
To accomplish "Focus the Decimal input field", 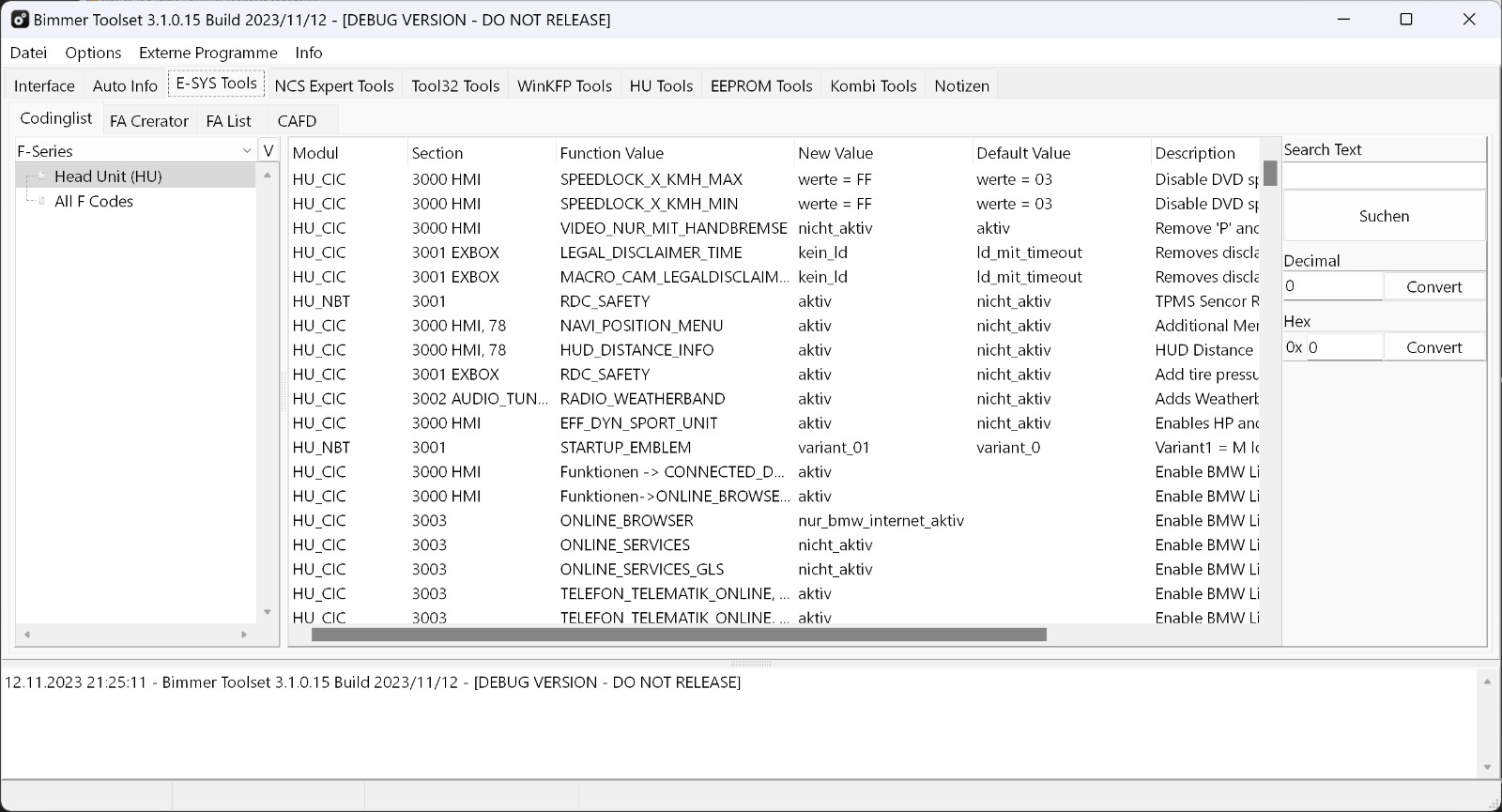I will click(1332, 286).
